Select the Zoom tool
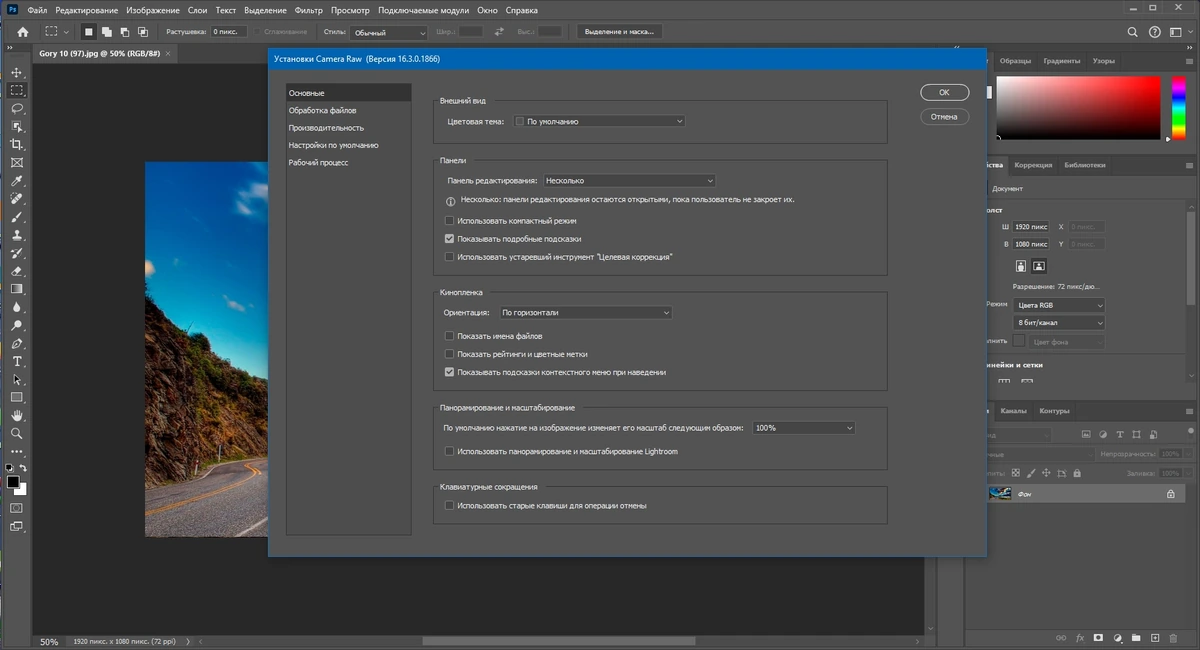 (x=17, y=433)
